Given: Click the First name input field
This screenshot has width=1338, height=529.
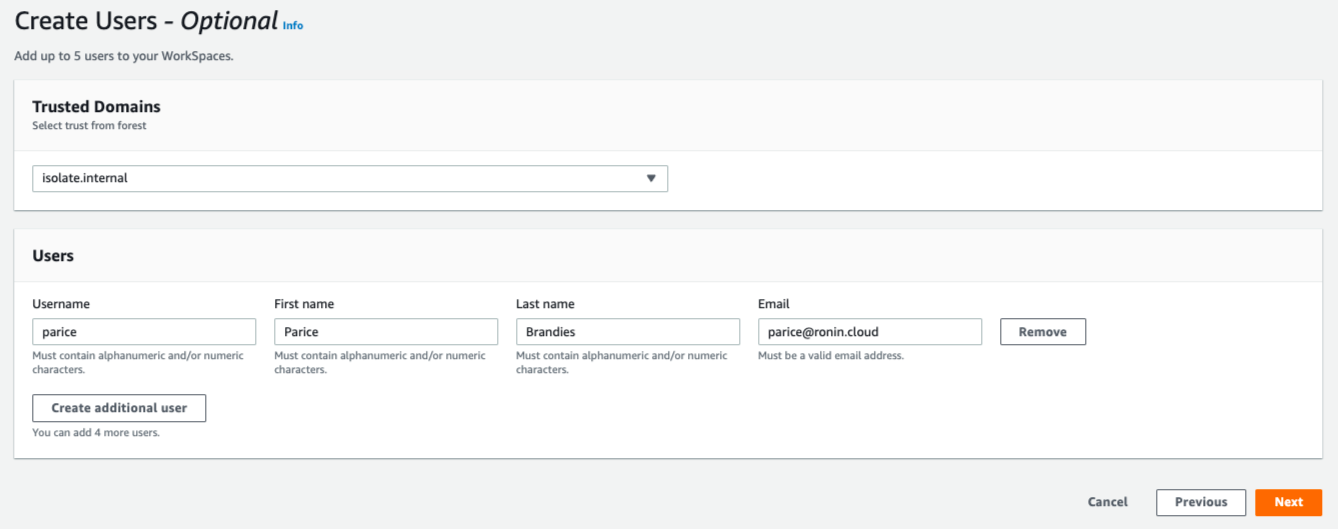Looking at the screenshot, I should point(386,332).
